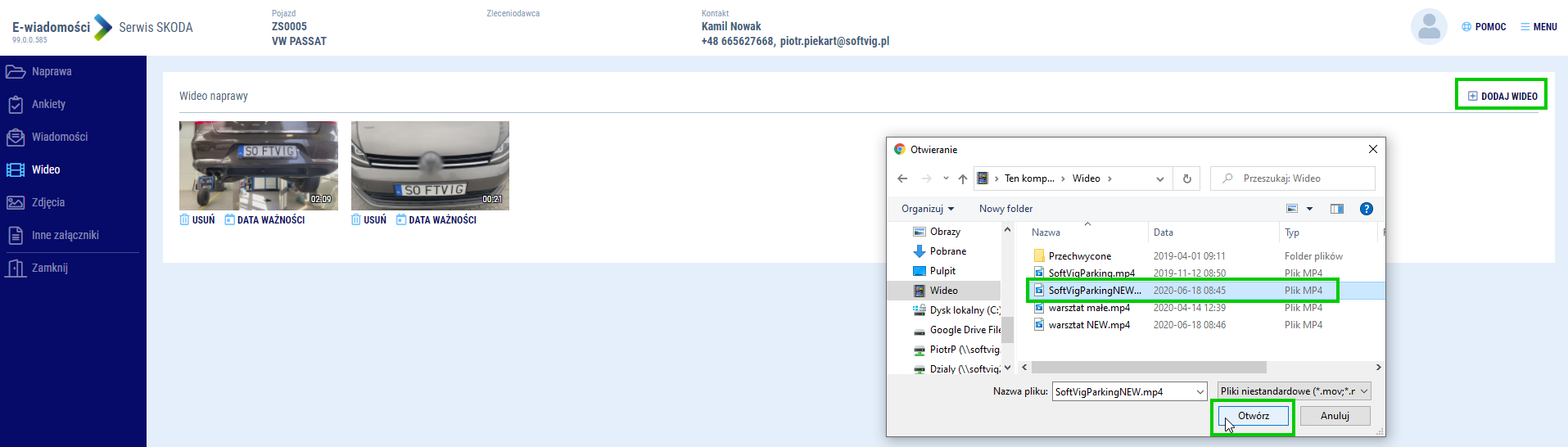1568x447 pixels.
Task: Open the POMOC help link
Action: point(1484,27)
